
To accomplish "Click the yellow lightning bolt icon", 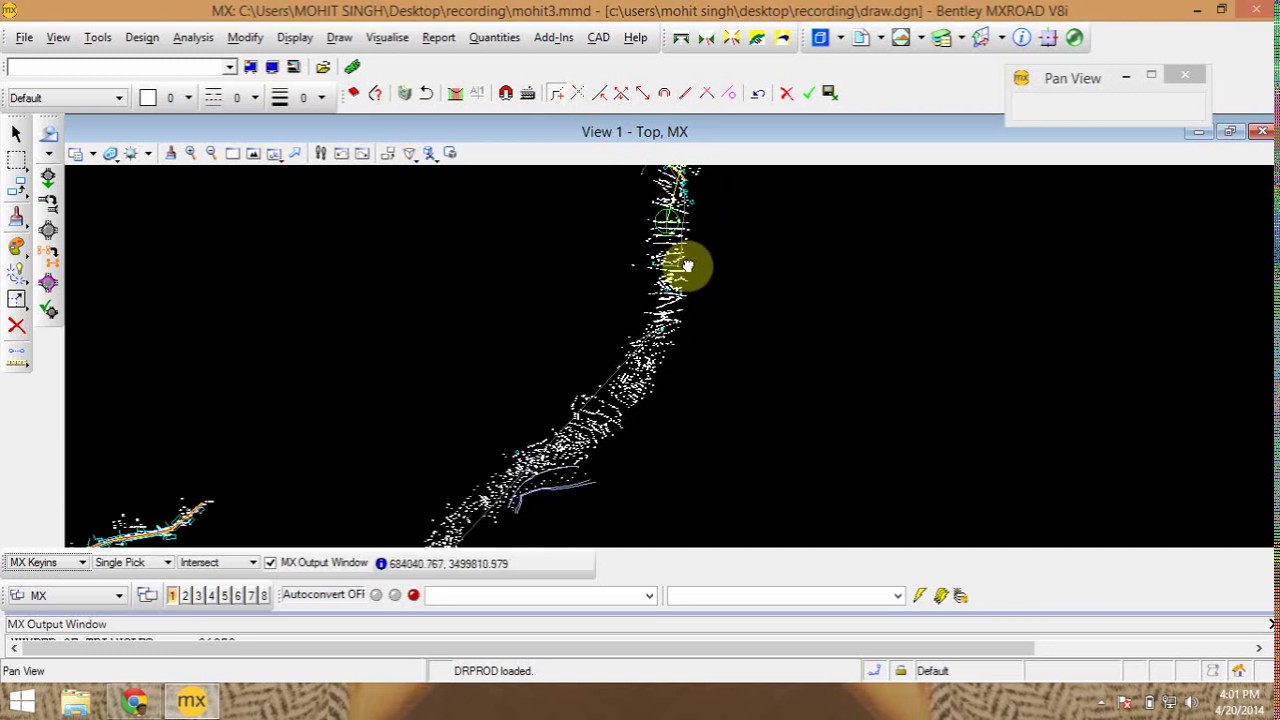I will coord(919,596).
